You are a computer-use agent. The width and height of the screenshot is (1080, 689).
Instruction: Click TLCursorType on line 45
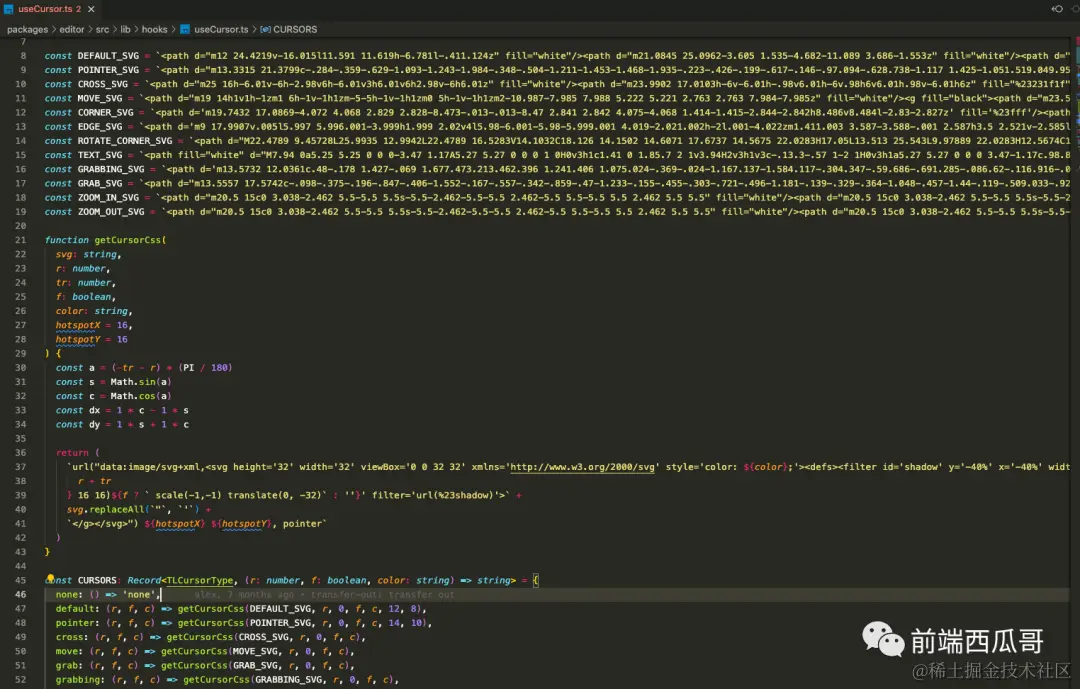(x=200, y=580)
